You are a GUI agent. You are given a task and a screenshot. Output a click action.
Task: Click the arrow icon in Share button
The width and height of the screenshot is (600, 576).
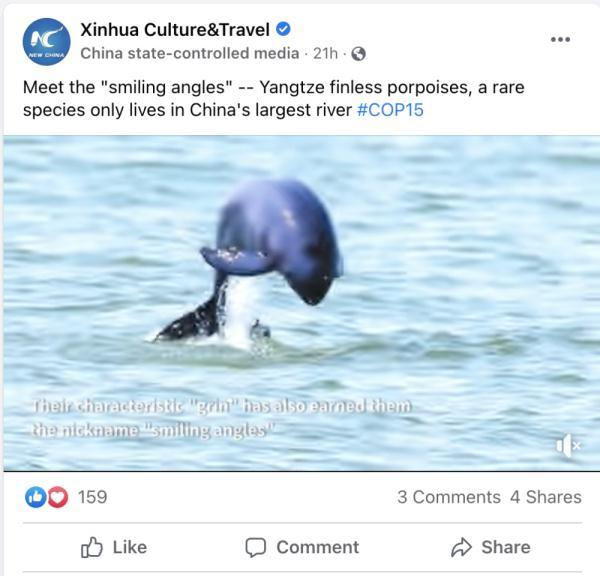point(461,547)
